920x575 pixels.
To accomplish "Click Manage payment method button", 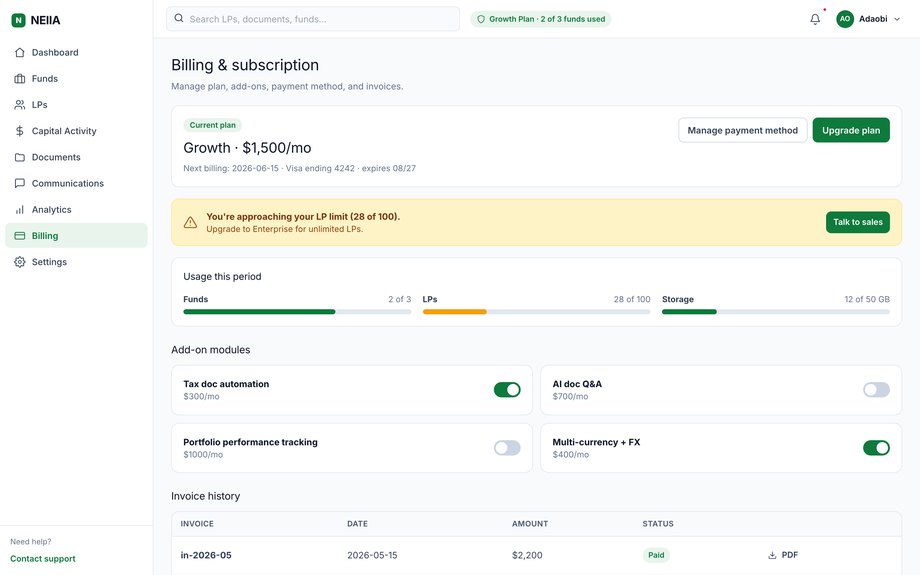I will coord(742,130).
